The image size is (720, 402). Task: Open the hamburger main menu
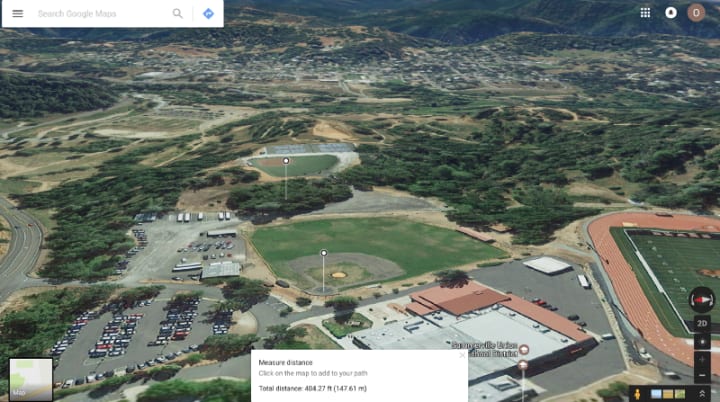[x=17, y=13]
